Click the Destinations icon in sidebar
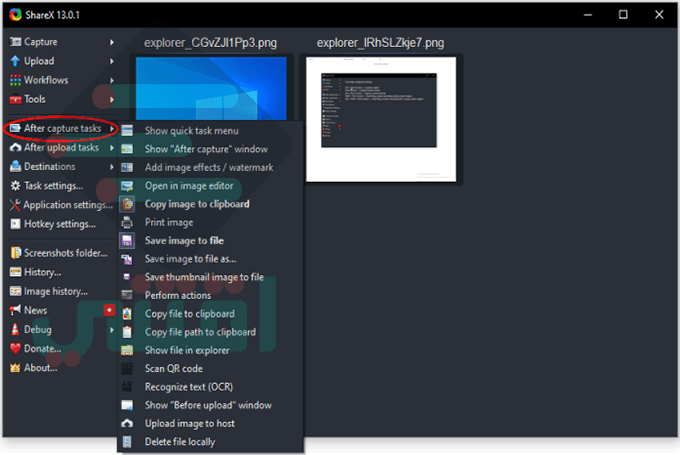Image resolution: width=680 pixels, height=455 pixels. (15, 167)
